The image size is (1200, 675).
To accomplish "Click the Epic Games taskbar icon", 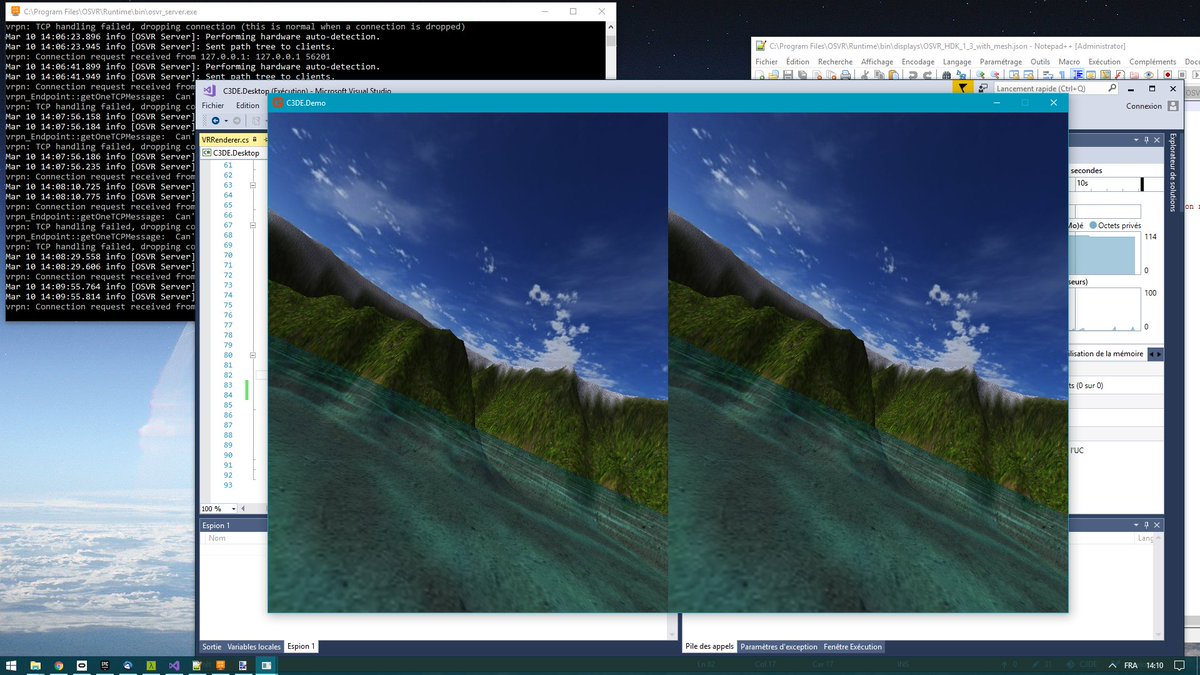I will coord(105,665).
